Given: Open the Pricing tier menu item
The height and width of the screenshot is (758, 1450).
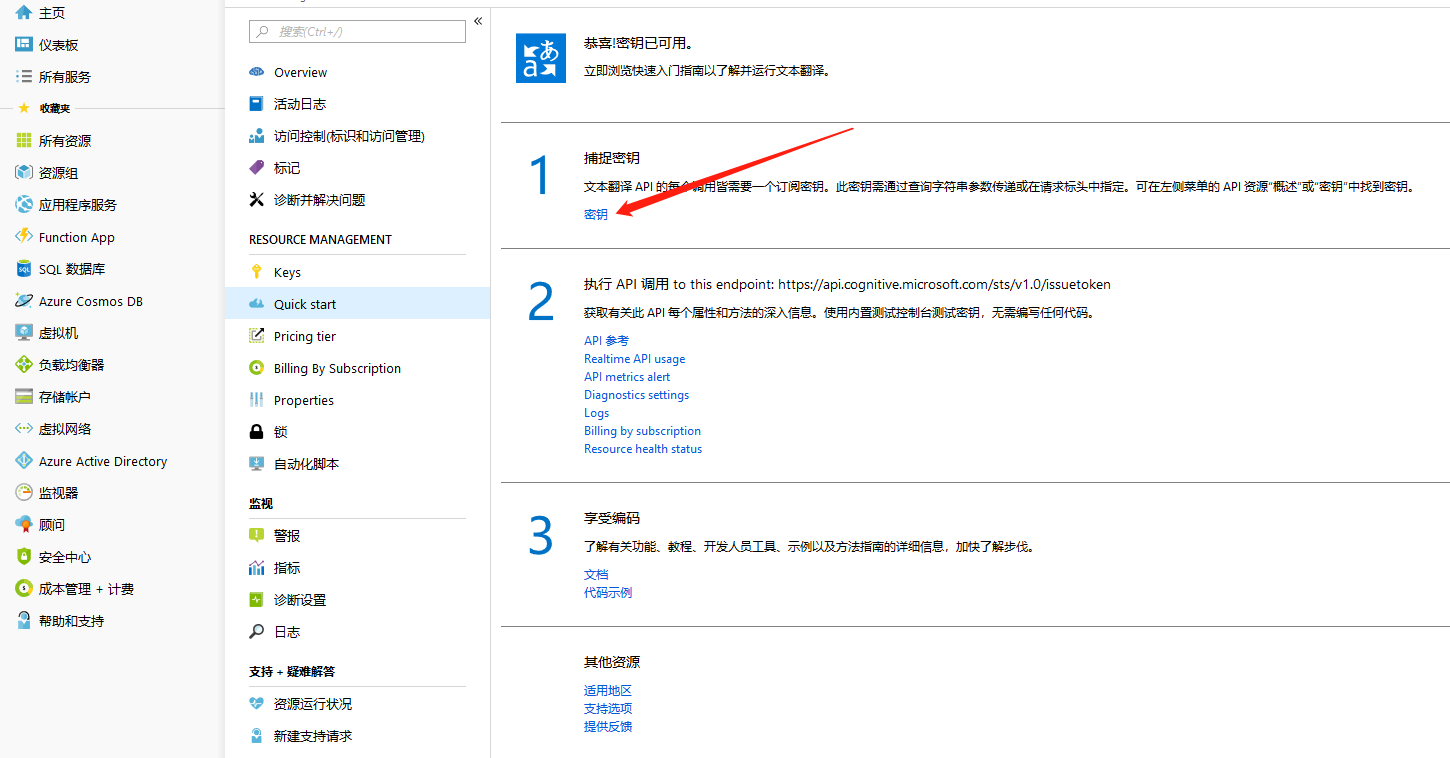Looking at the screenshot, I should (x=357, y=336).
